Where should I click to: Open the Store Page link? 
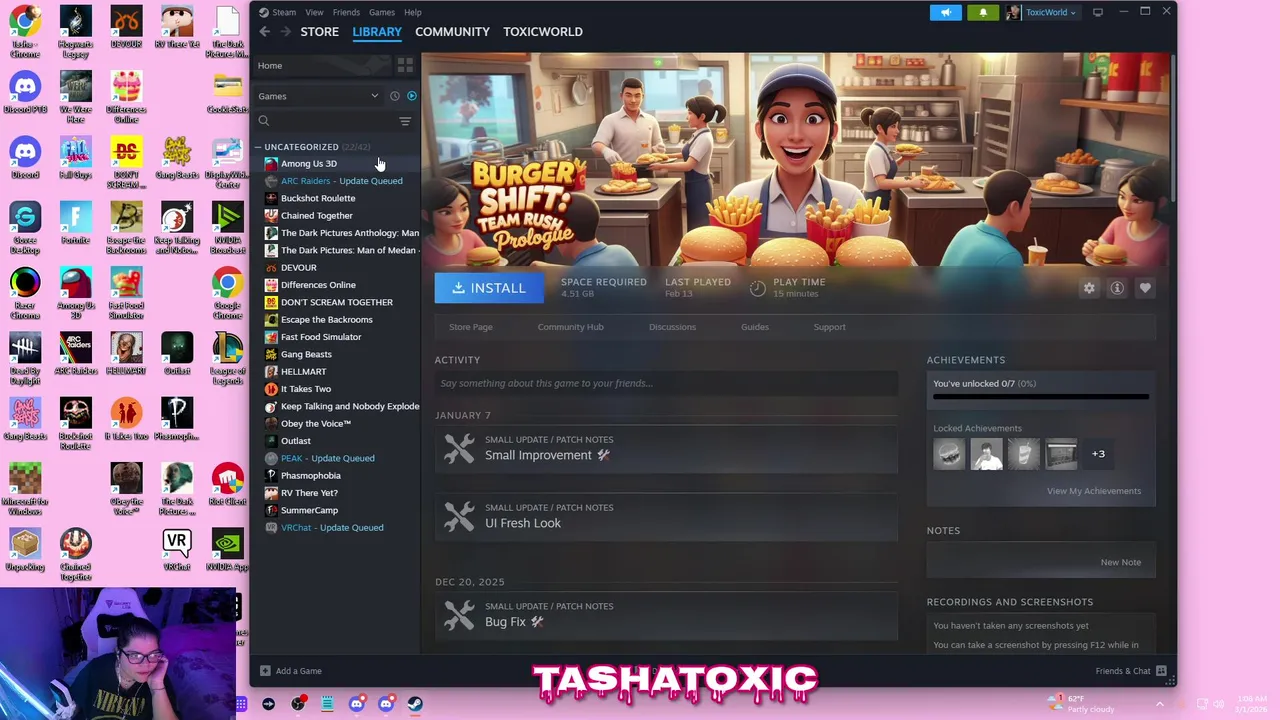click(470, 327)
